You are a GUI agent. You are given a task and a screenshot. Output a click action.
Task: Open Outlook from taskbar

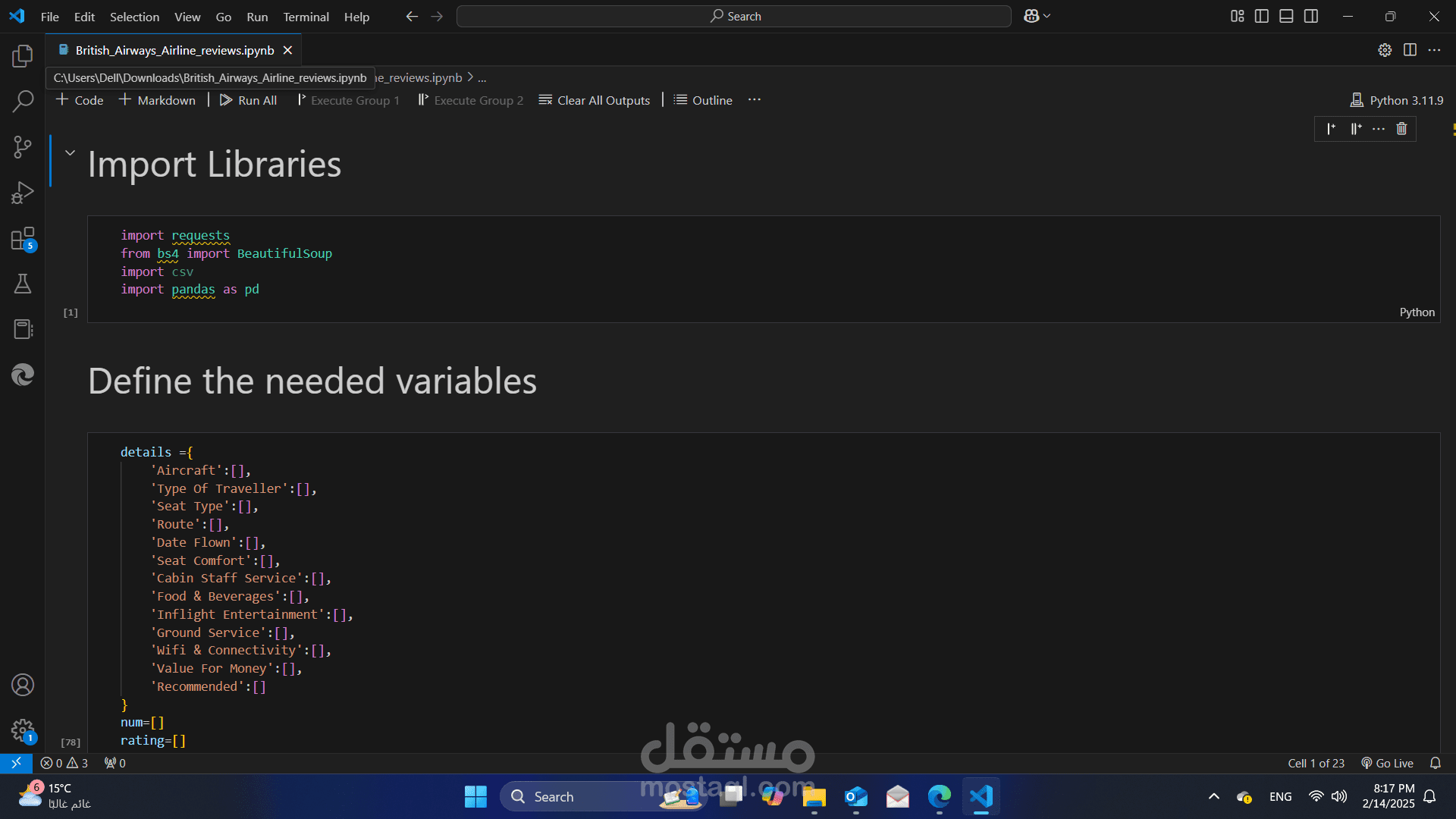[x=855, y=796]
